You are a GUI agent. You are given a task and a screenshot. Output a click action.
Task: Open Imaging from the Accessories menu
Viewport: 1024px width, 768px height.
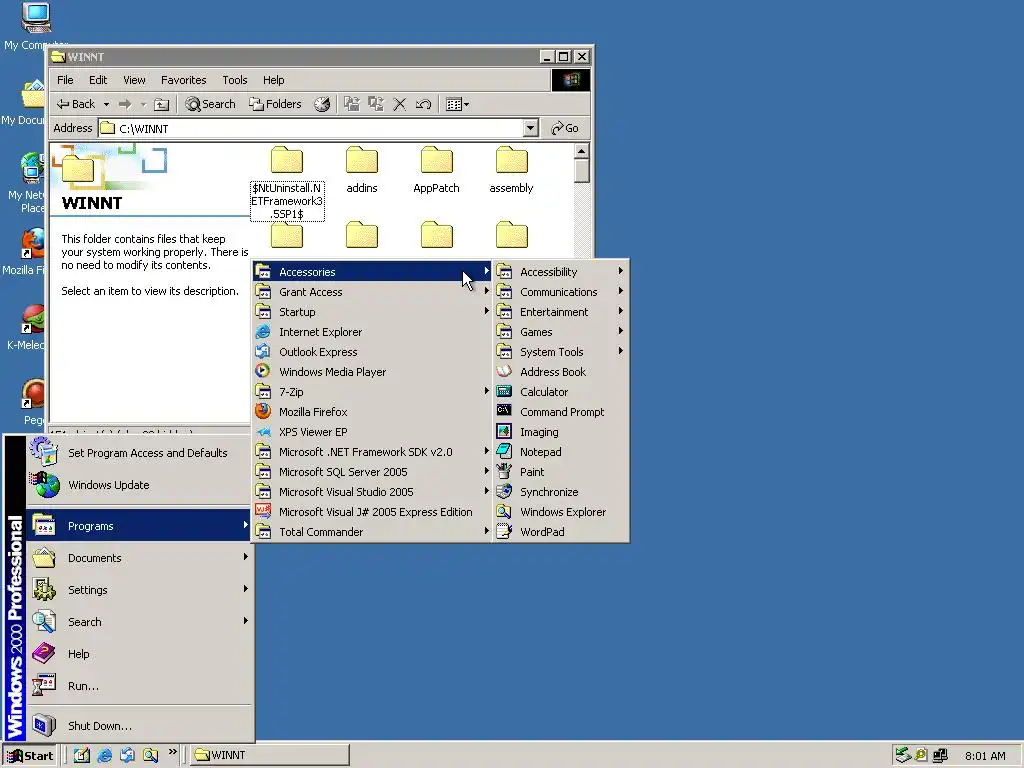click(x=561, y=432)
